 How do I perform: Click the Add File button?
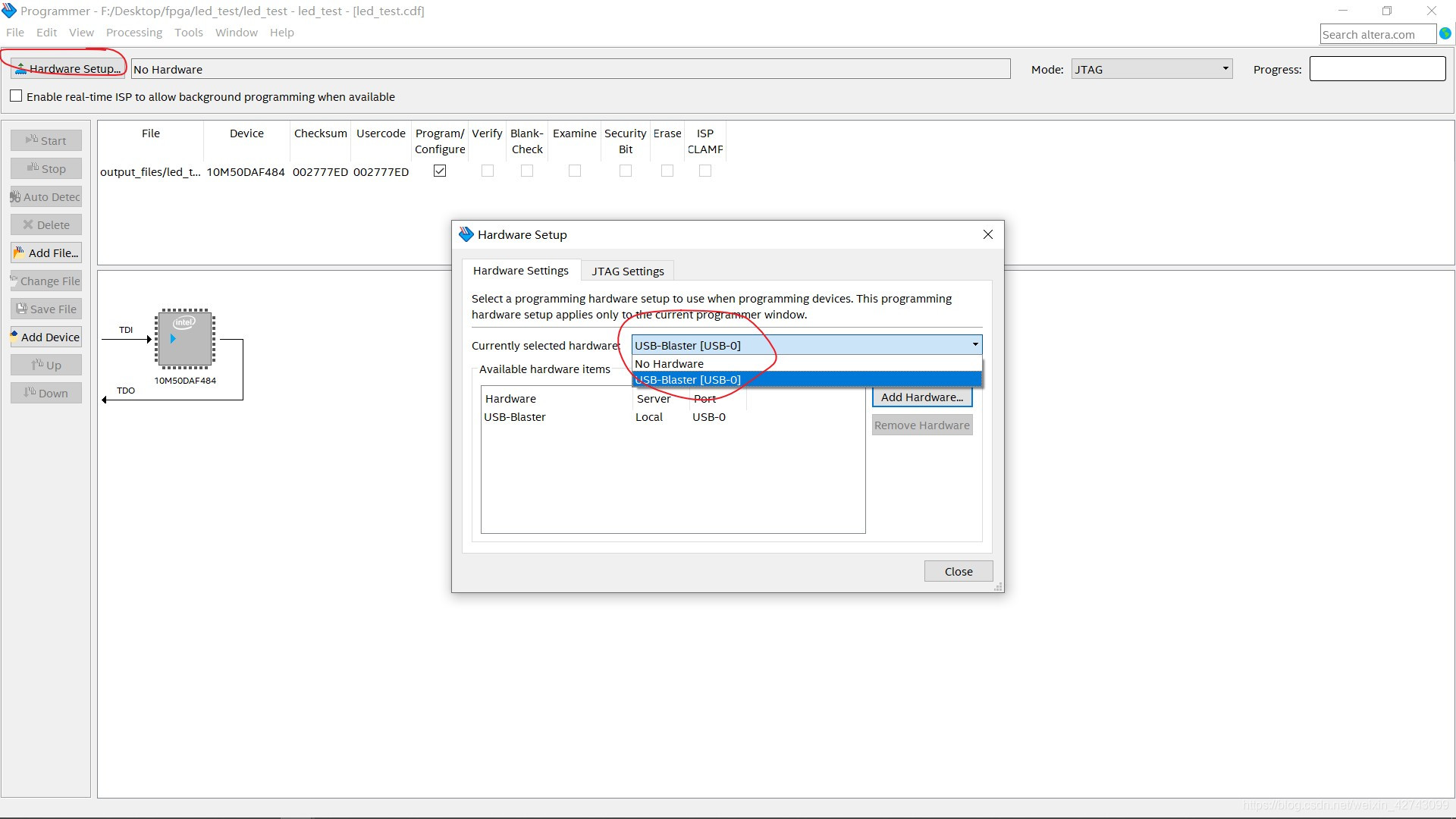[46, 253]
